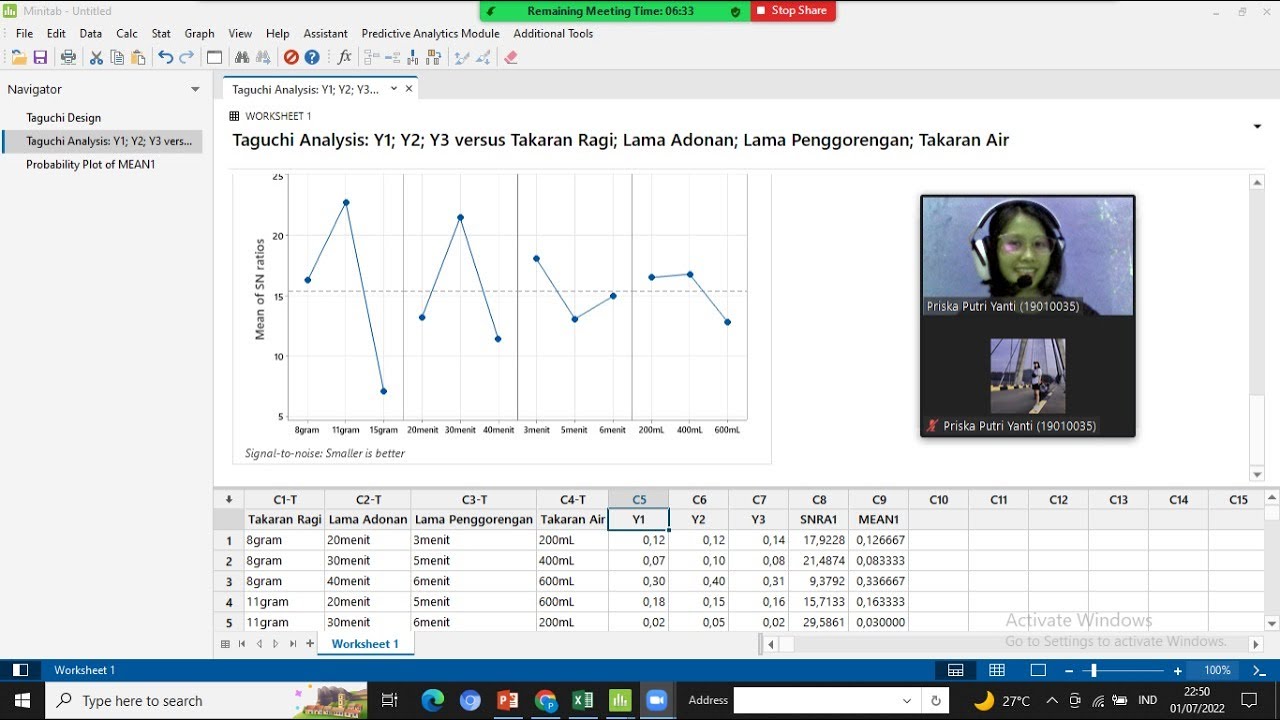Open the Stat menu
Viewport: 1280px width, 720px height.
(161, 33)
